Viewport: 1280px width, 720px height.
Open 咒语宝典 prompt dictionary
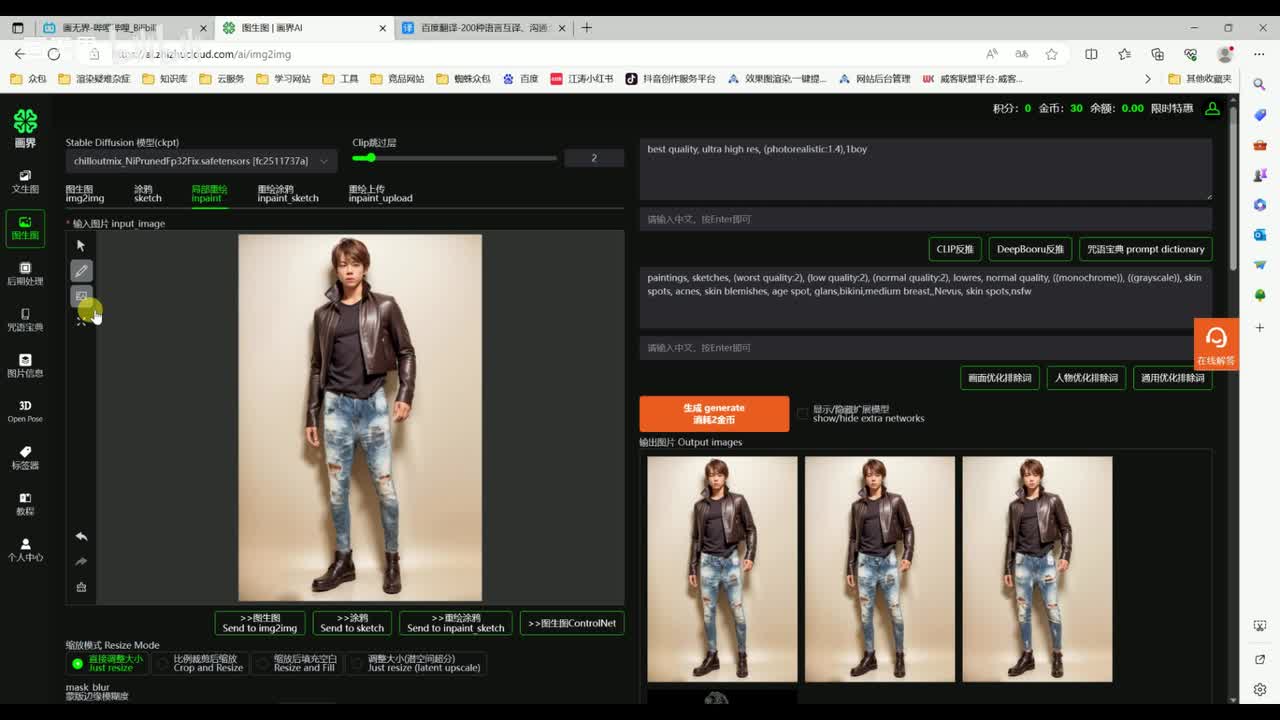(x=1145, y=249)
